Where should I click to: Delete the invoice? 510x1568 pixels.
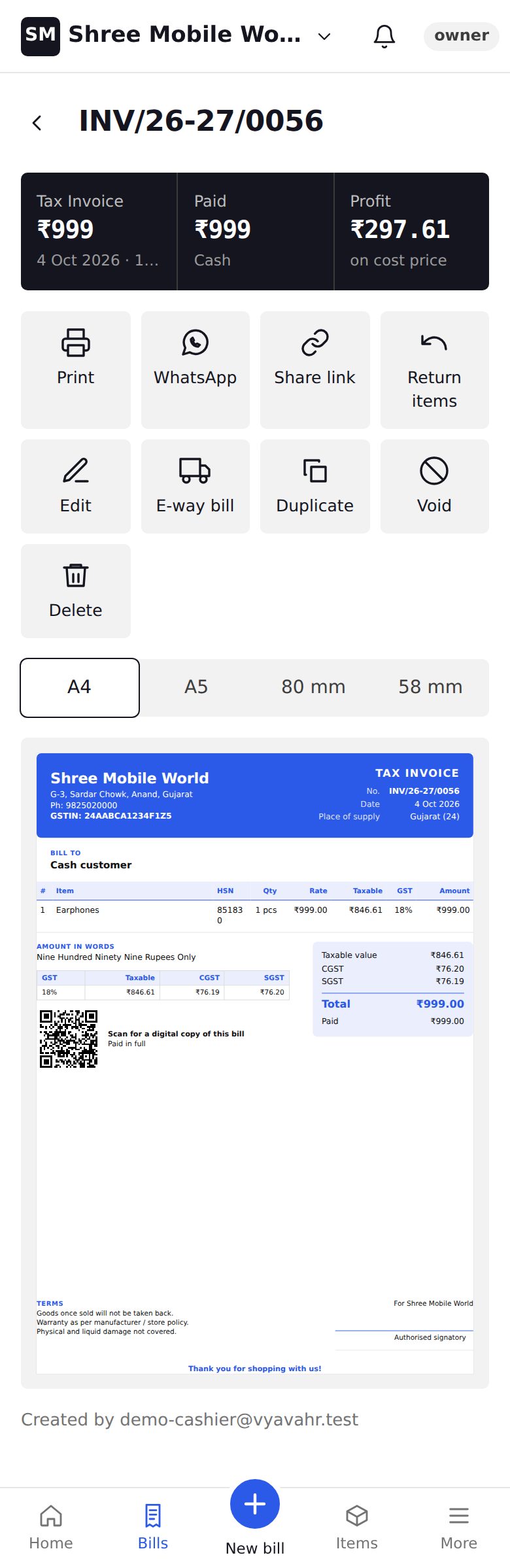(x=76, y=591)
